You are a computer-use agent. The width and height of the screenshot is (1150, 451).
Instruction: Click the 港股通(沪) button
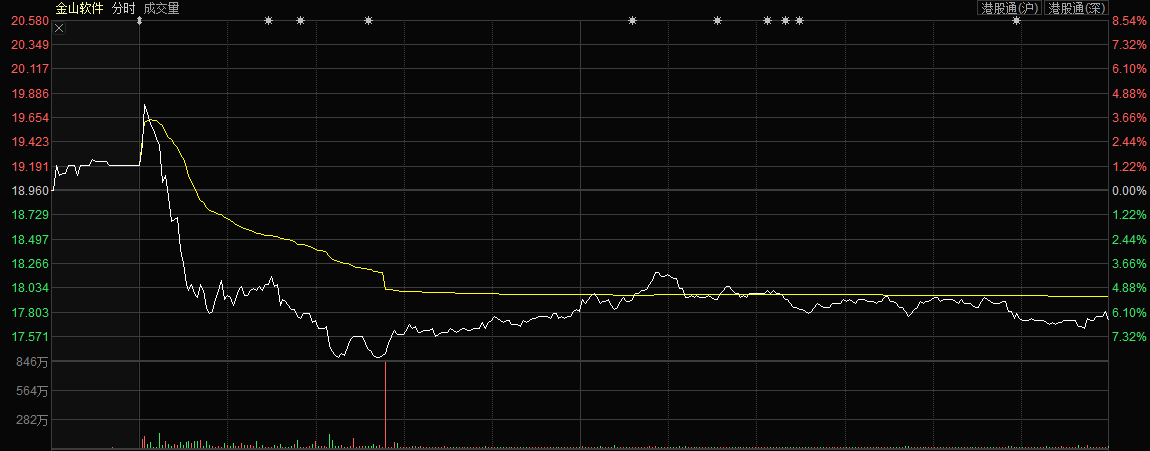[x=1010, y=8]
